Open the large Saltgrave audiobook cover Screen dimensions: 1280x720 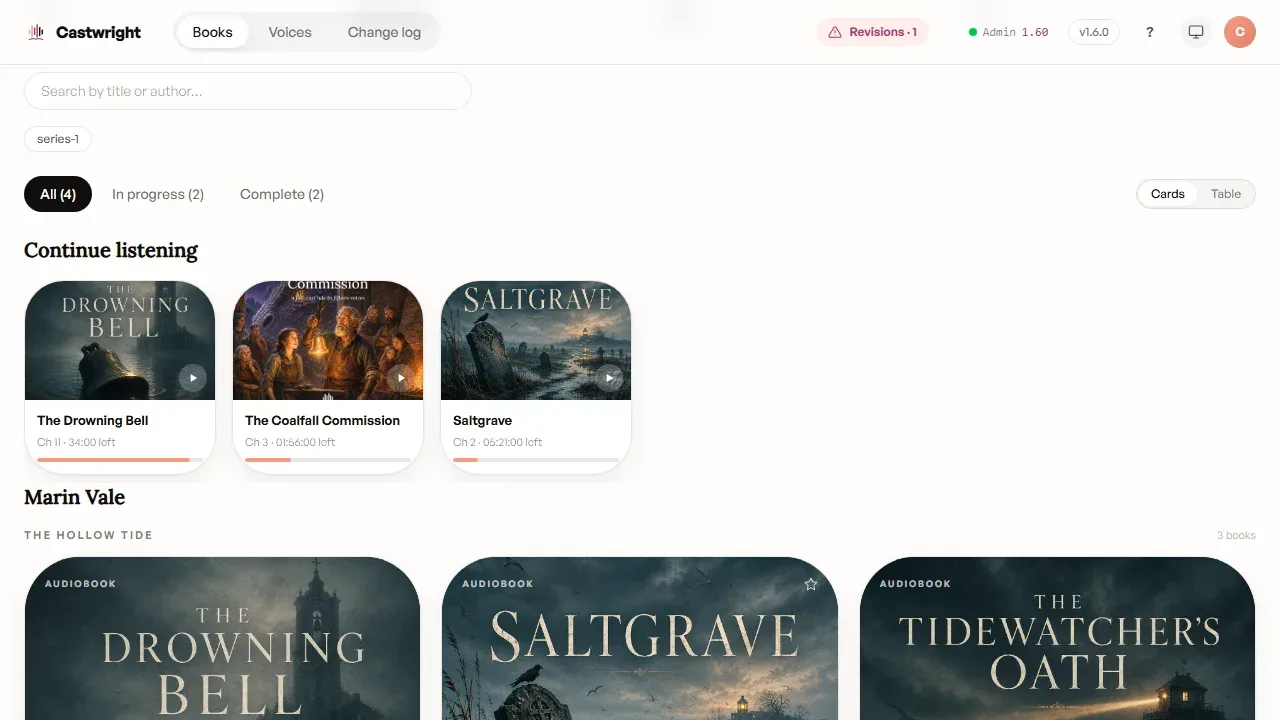pyautogui.click(x=640, y=638)
